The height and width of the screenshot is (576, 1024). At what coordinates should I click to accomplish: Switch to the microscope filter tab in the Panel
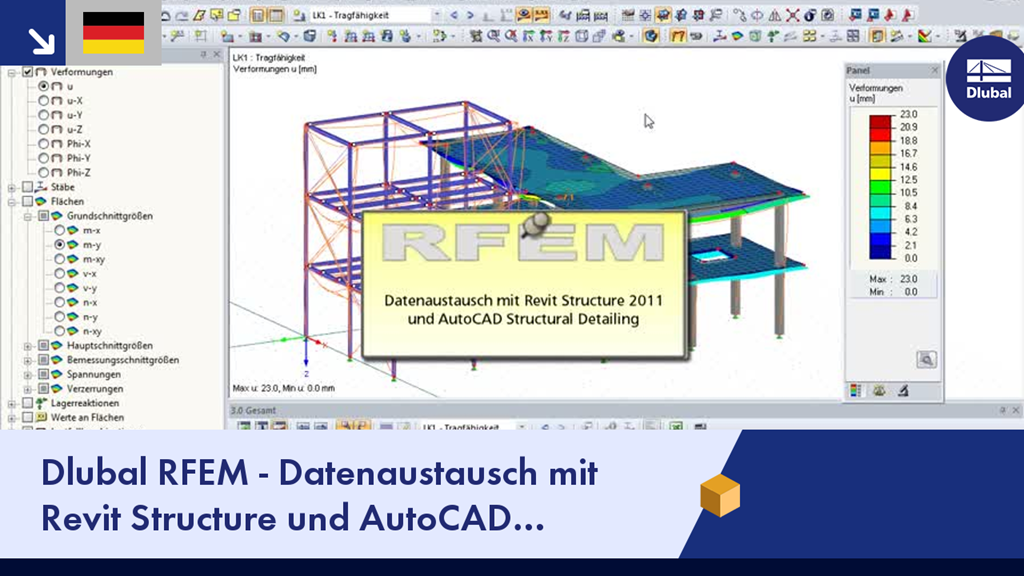(903, 391)
